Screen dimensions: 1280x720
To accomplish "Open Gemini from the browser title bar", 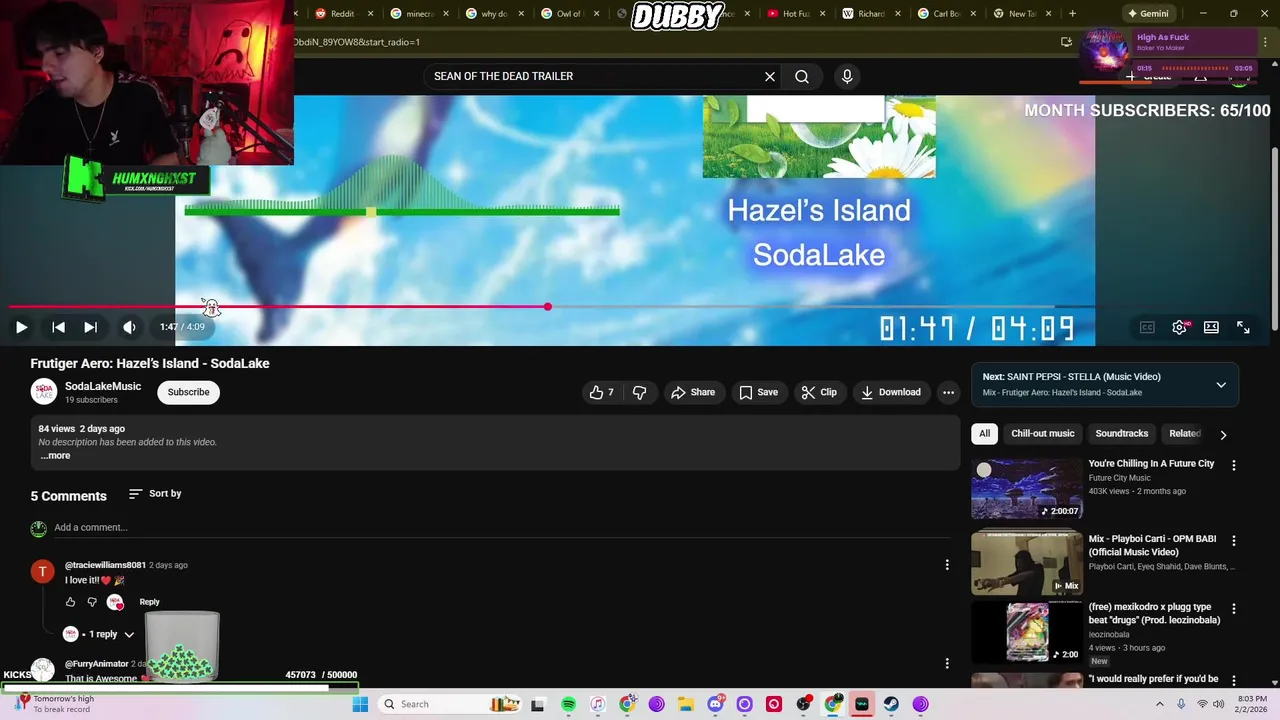I will (x=1147, y=14).
